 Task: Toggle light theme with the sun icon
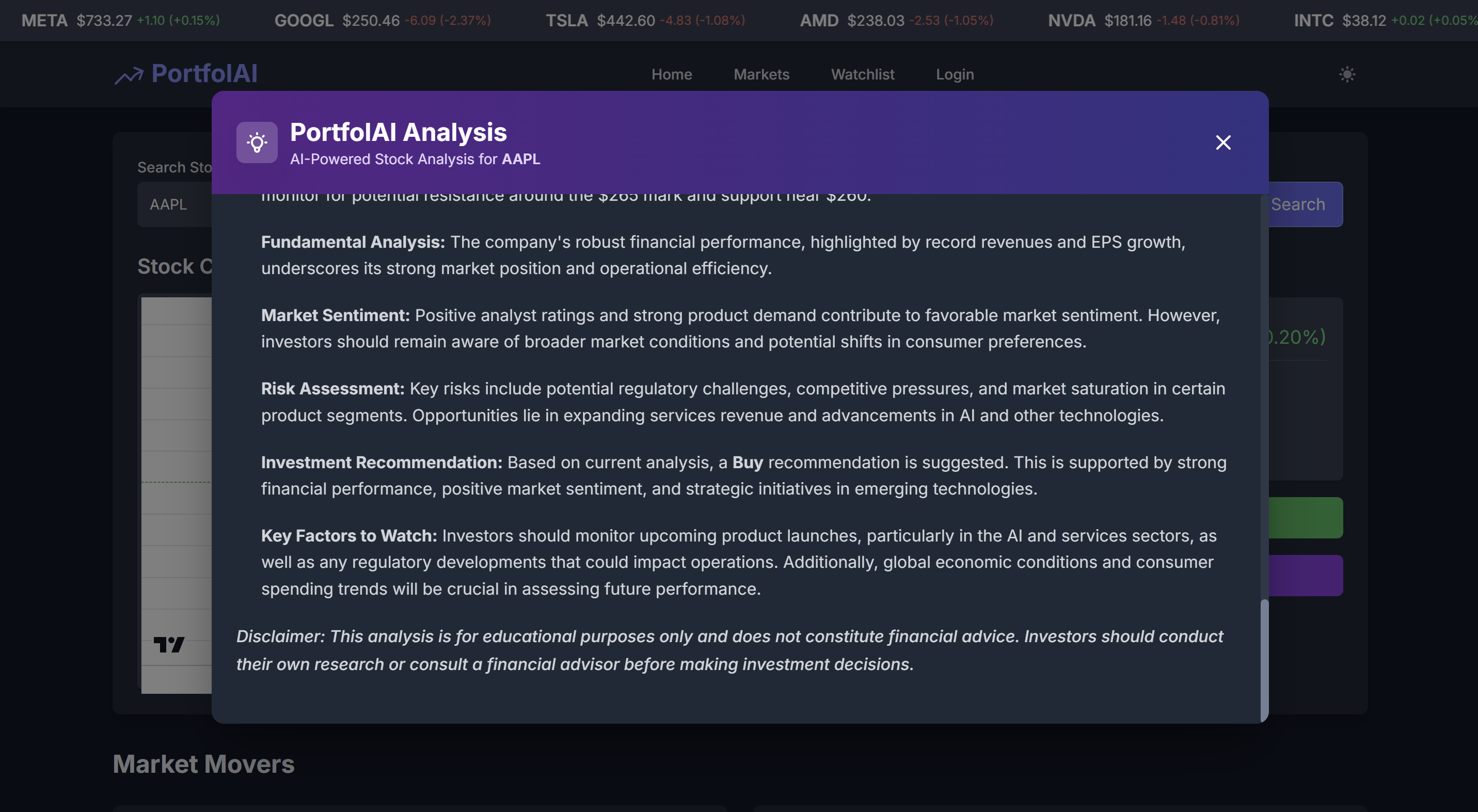click(1347, 74)
